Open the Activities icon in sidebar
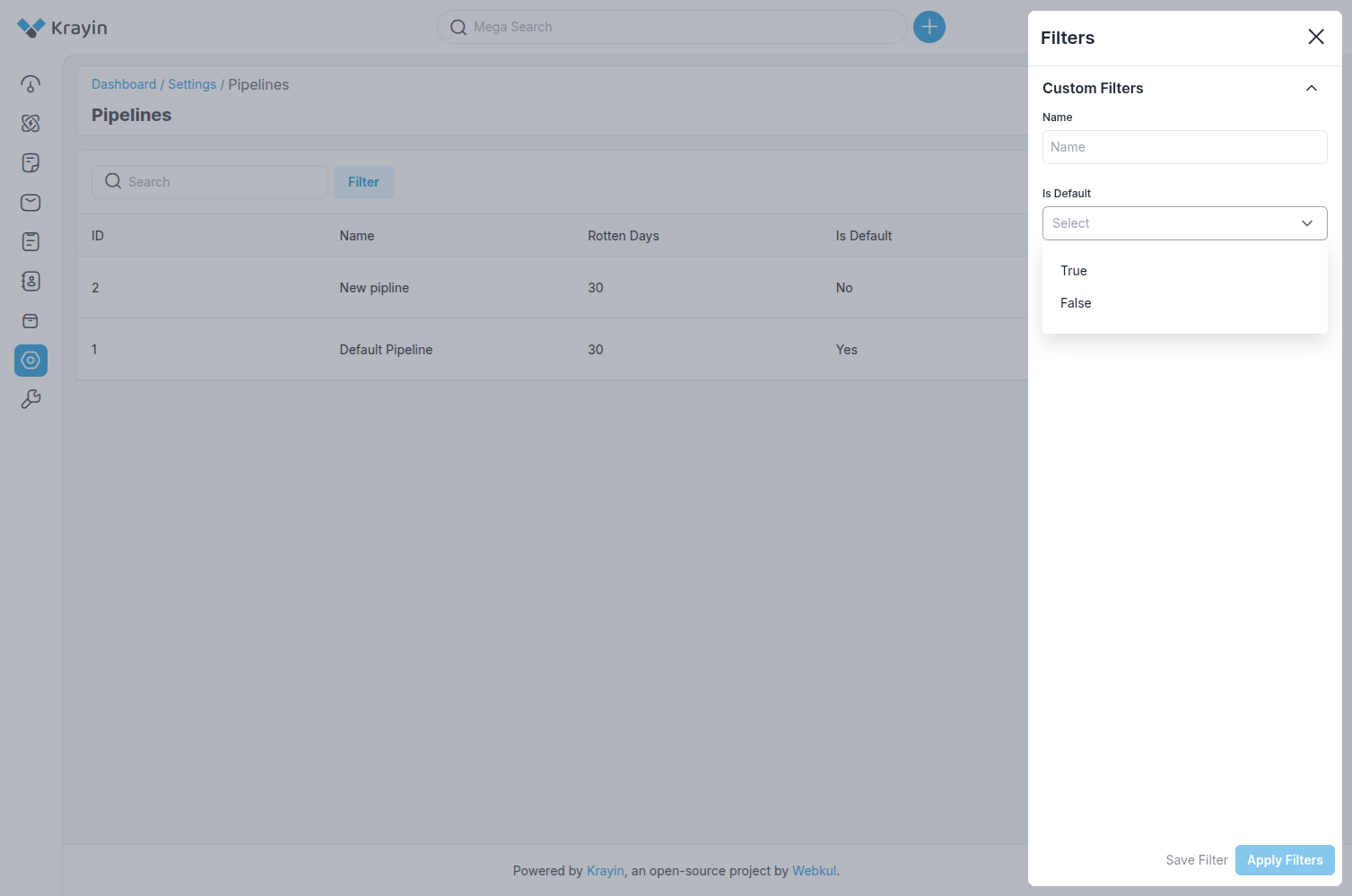The image size is (1352, 896). pos(31,242)
